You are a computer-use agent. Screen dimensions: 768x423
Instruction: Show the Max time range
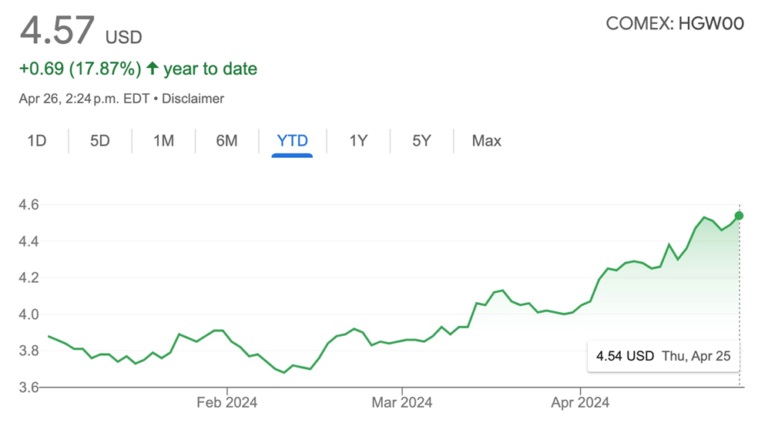(x=486, y=141)
